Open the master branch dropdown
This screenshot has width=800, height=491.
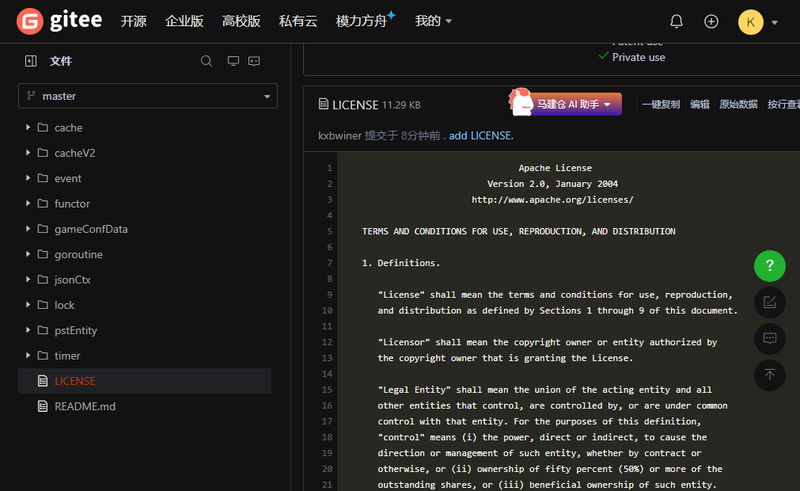click(147, 96)
